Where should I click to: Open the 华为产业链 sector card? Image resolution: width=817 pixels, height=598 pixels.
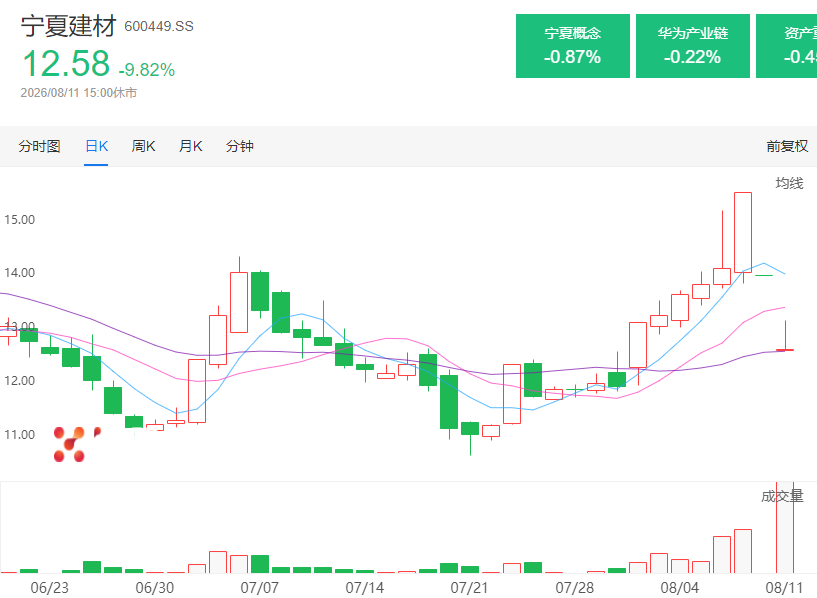pos(692,46)
